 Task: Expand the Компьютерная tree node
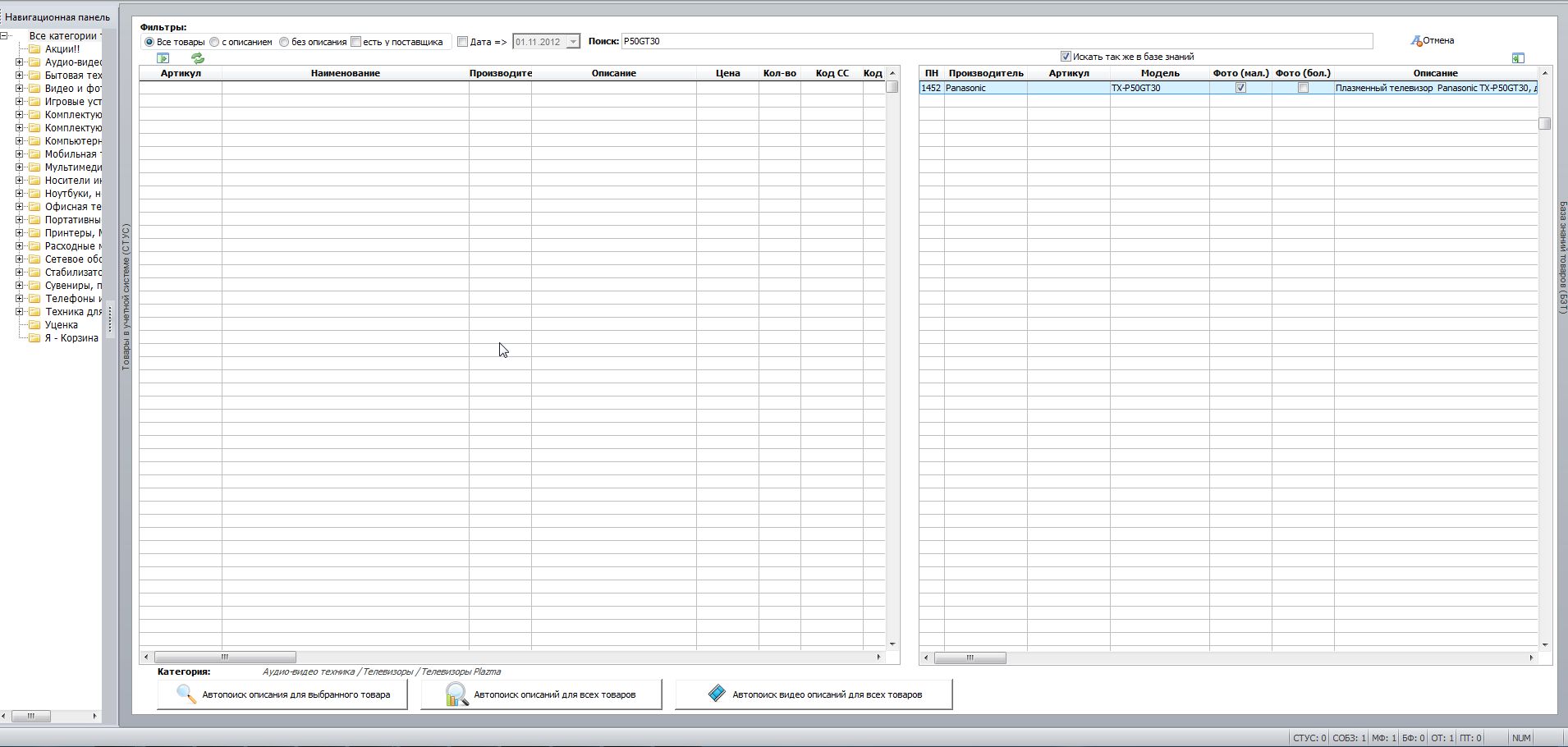click(20, 141)
